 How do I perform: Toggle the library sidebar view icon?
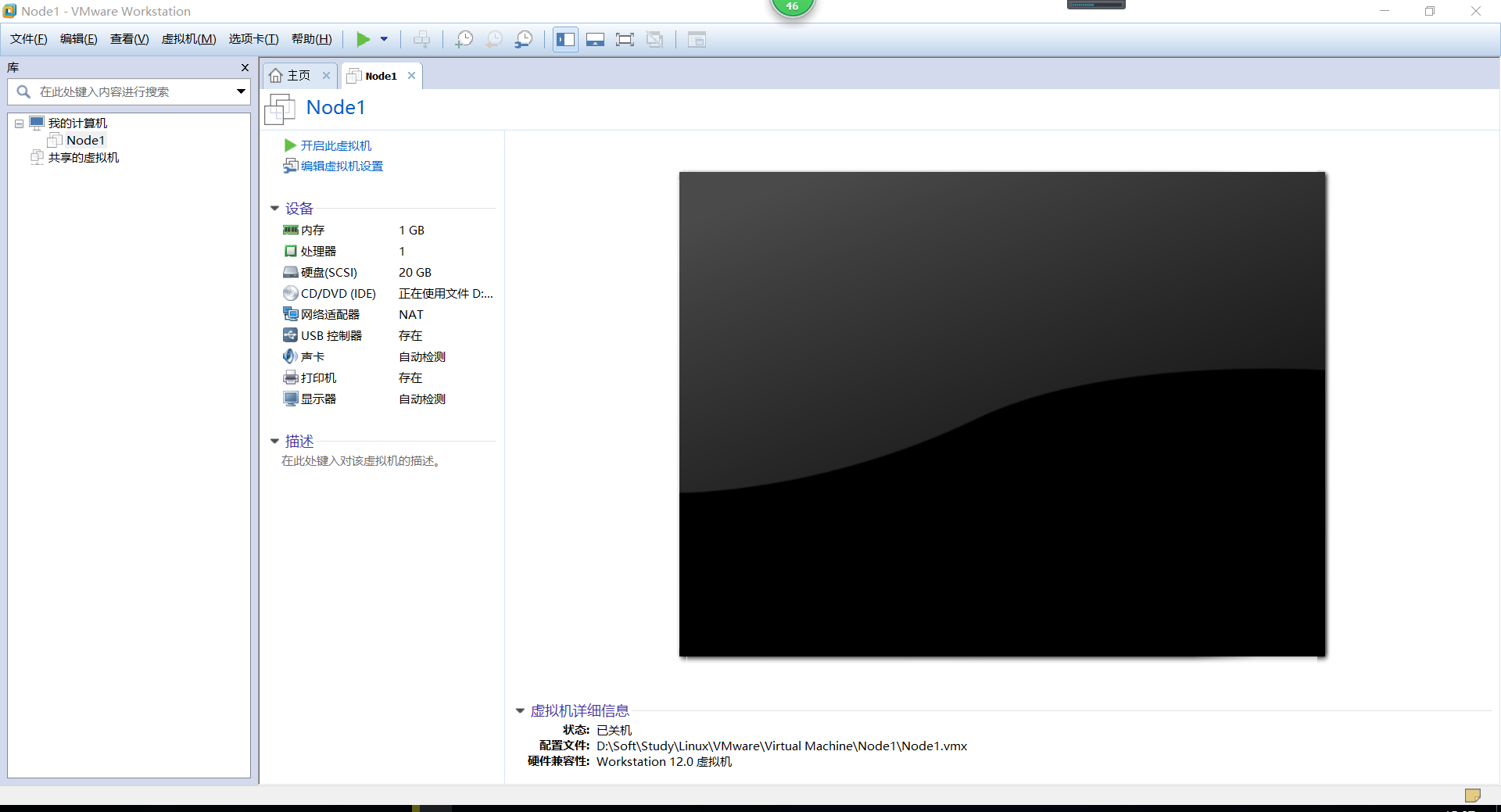tap(565, 39)
